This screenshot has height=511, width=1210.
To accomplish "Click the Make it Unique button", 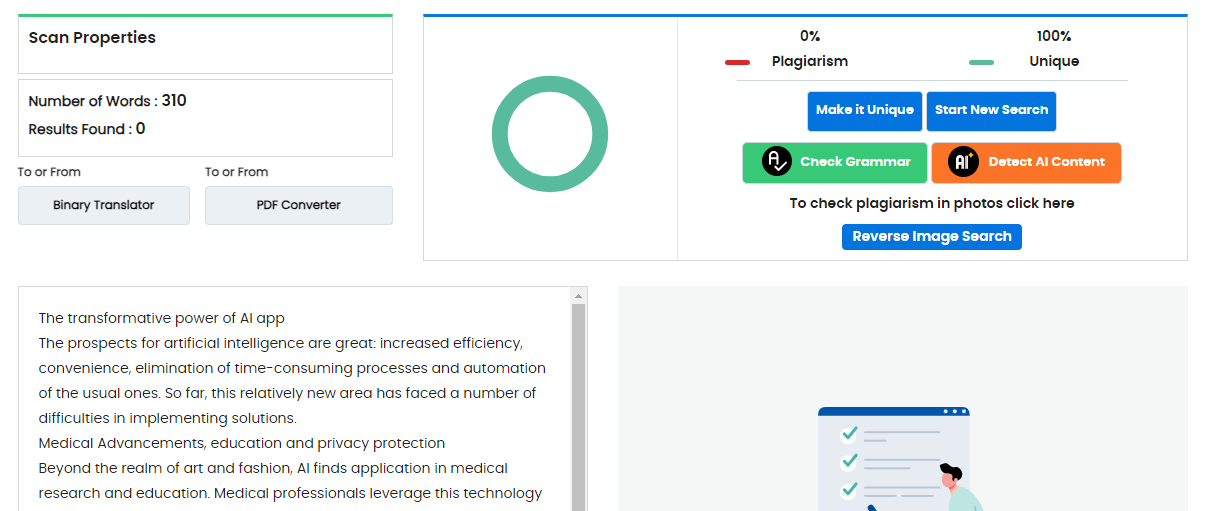I will click(865, 111).
